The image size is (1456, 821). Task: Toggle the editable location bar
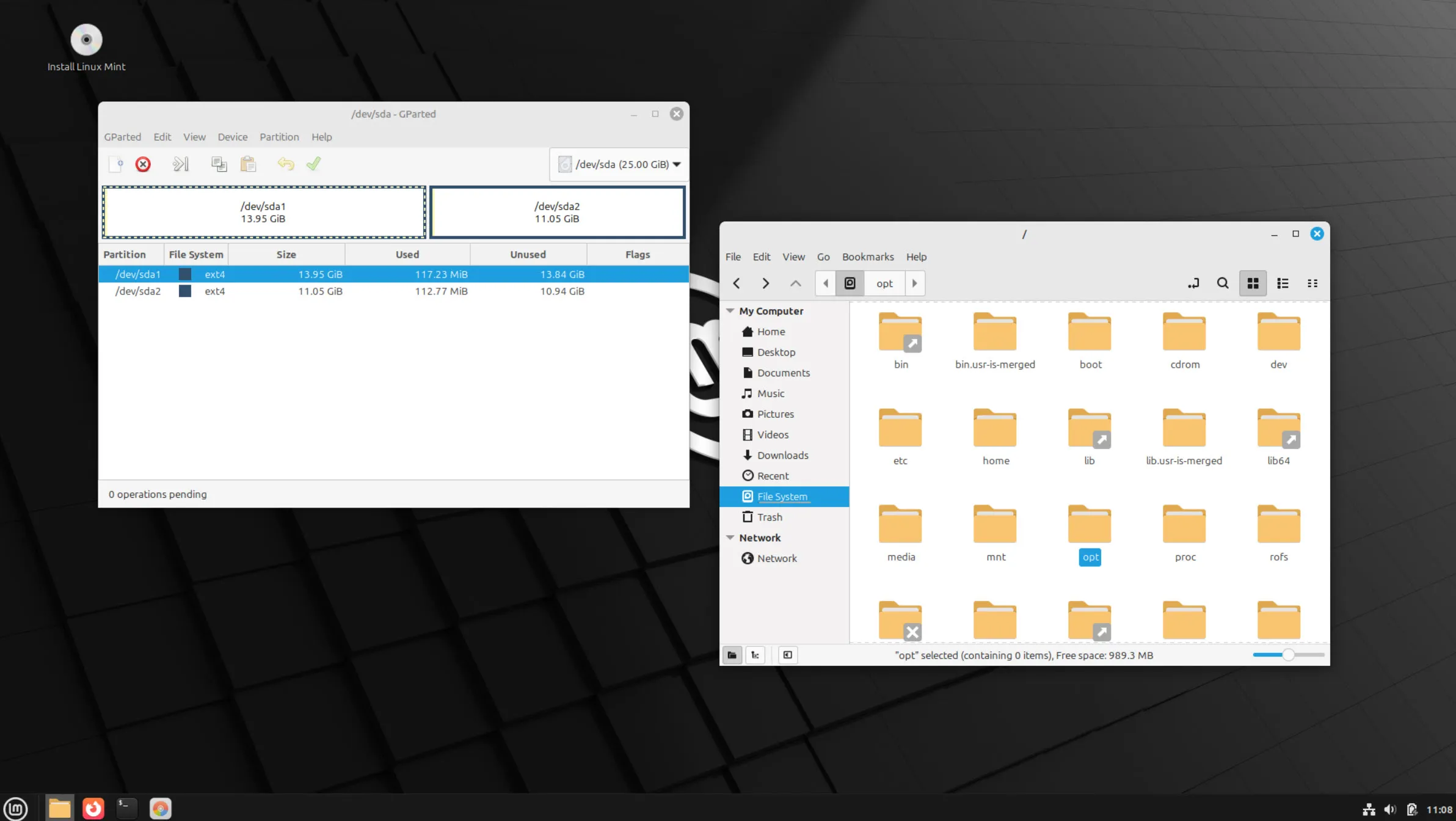tap(1192, 283)
